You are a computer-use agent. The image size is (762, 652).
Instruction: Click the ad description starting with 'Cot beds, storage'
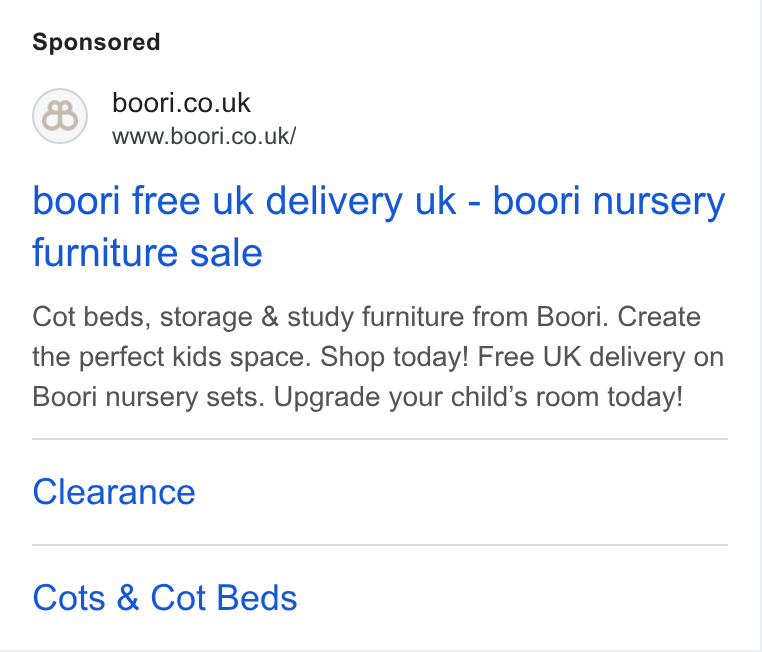378,357
